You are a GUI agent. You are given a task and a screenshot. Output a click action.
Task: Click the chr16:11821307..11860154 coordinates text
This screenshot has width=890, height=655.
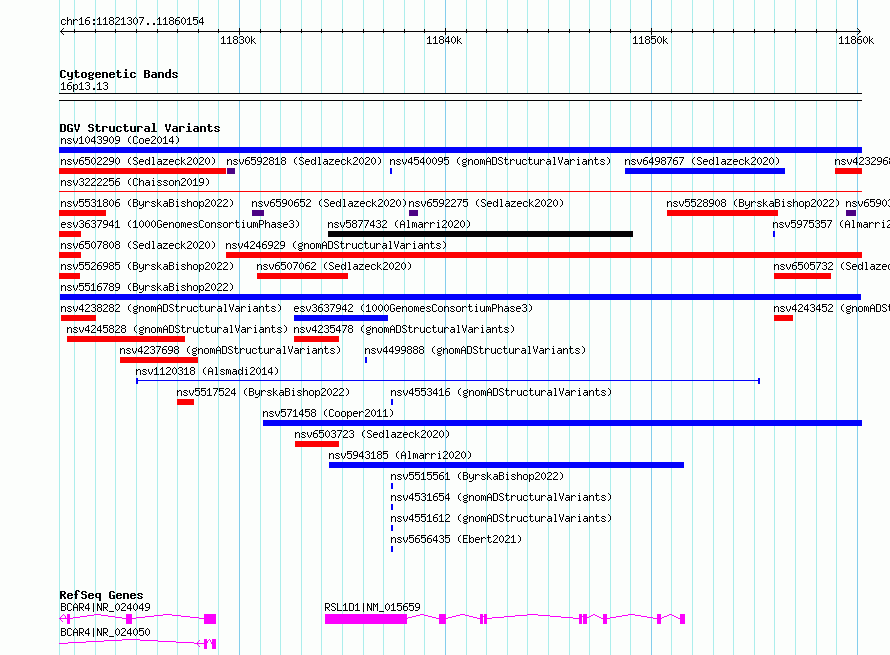tap(132, 22)
